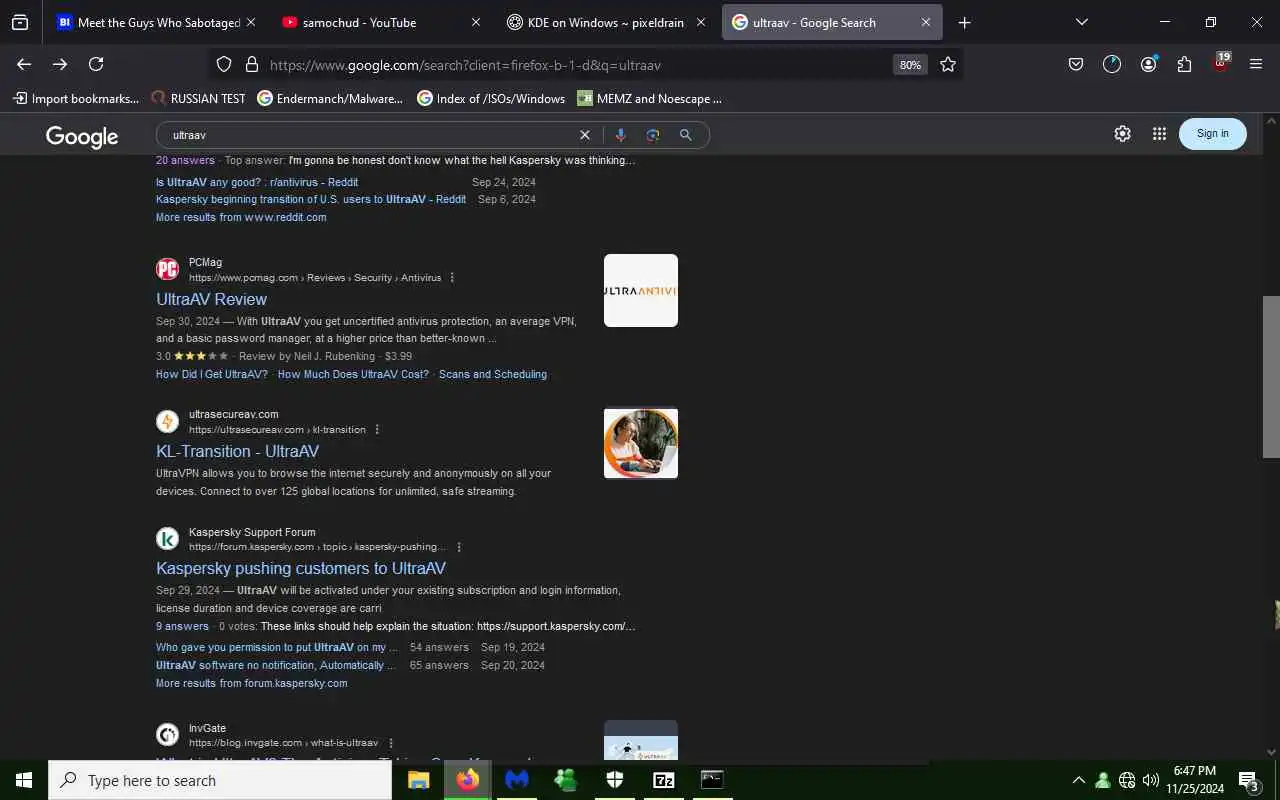Show hidden system tray icons
This screenshot has width=1280, height=800.
[1078, 780]
